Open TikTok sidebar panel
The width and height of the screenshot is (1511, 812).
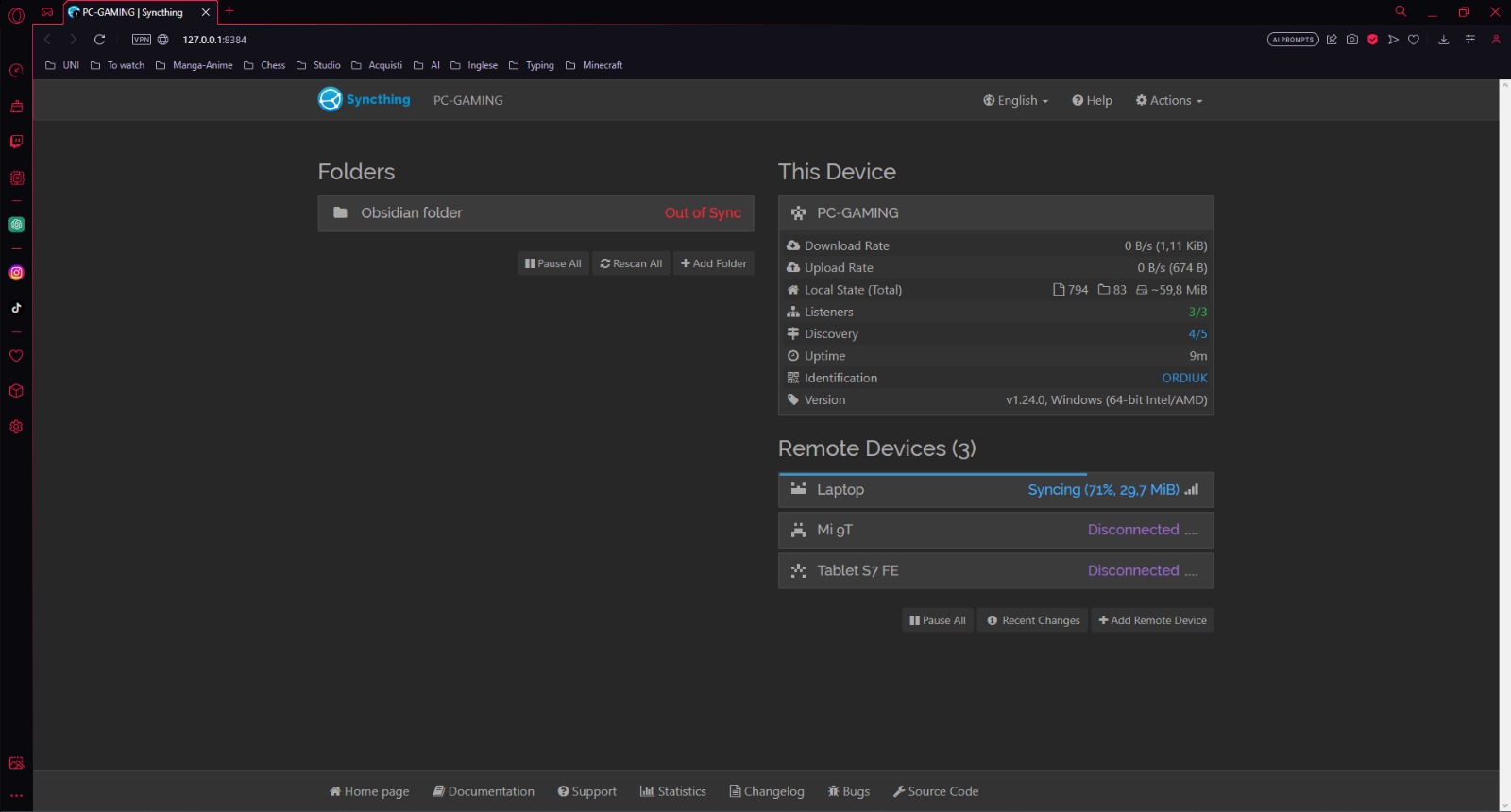point(16,308)
